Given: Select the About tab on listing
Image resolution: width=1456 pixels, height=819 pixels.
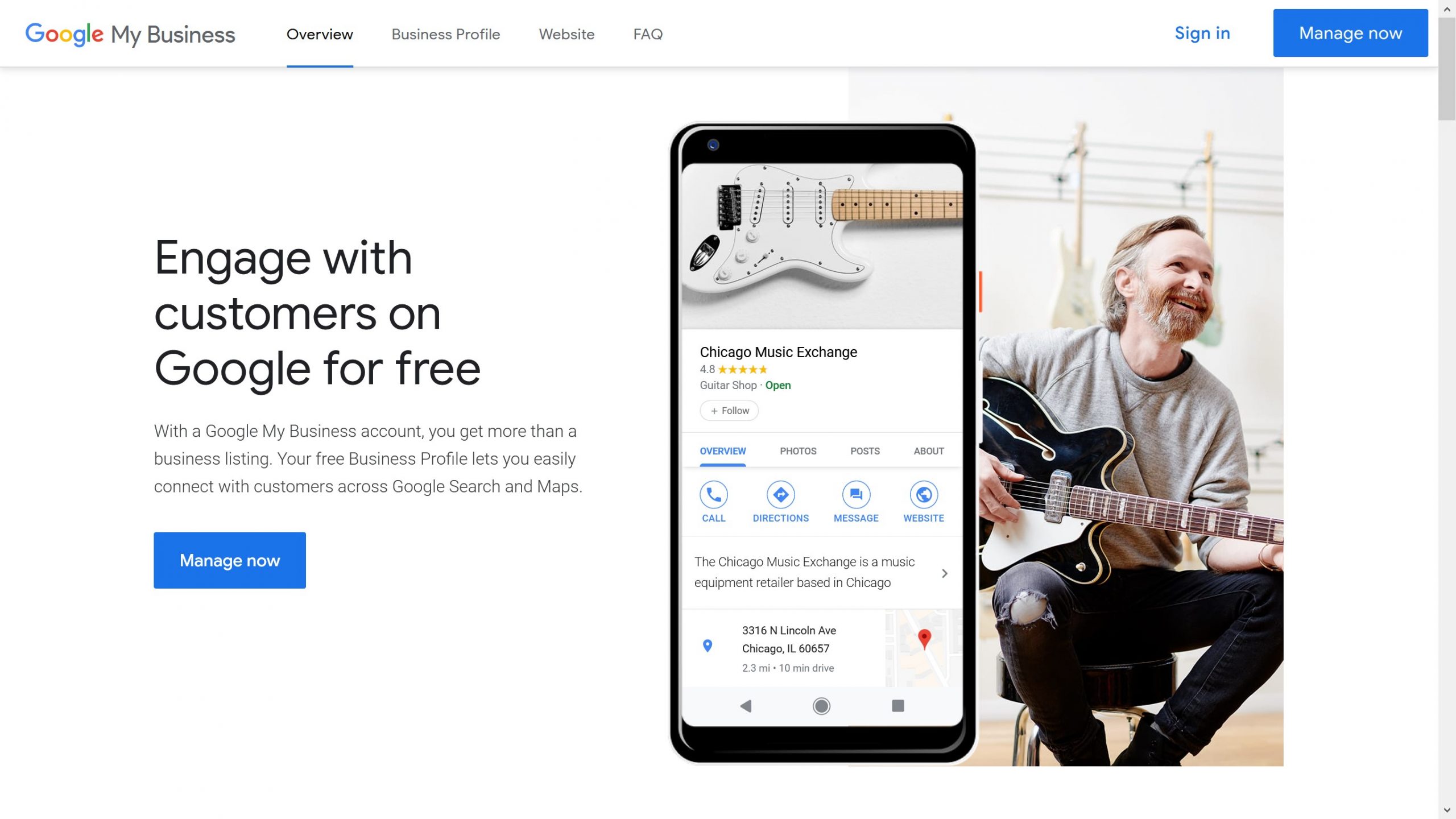Looking at the screenshot, I should click(x=929, y=451).
